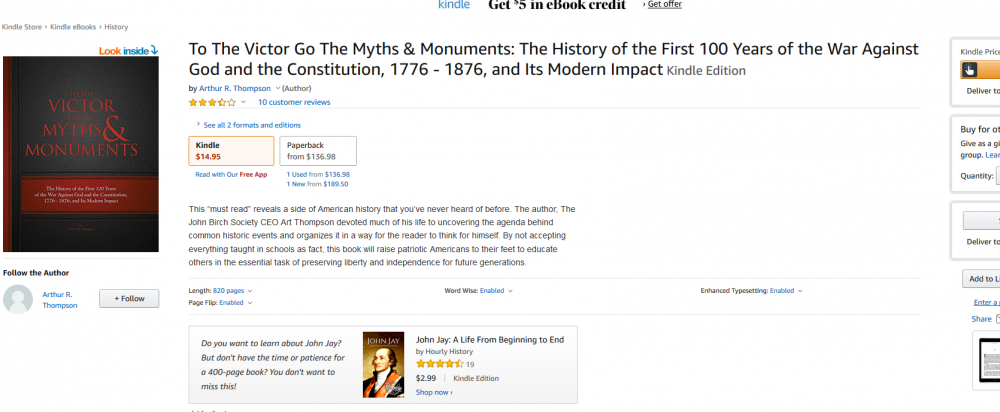Screen dimensions: 1000x412
Task: Click the Get offer link
Action: (x=664, y=5)
